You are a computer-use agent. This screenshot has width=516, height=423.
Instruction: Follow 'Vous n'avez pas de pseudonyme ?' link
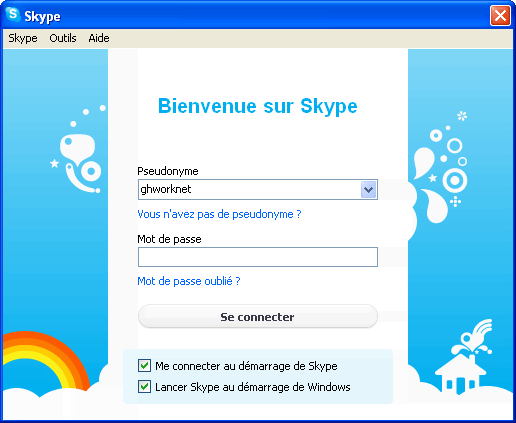(x=219, y=214)
